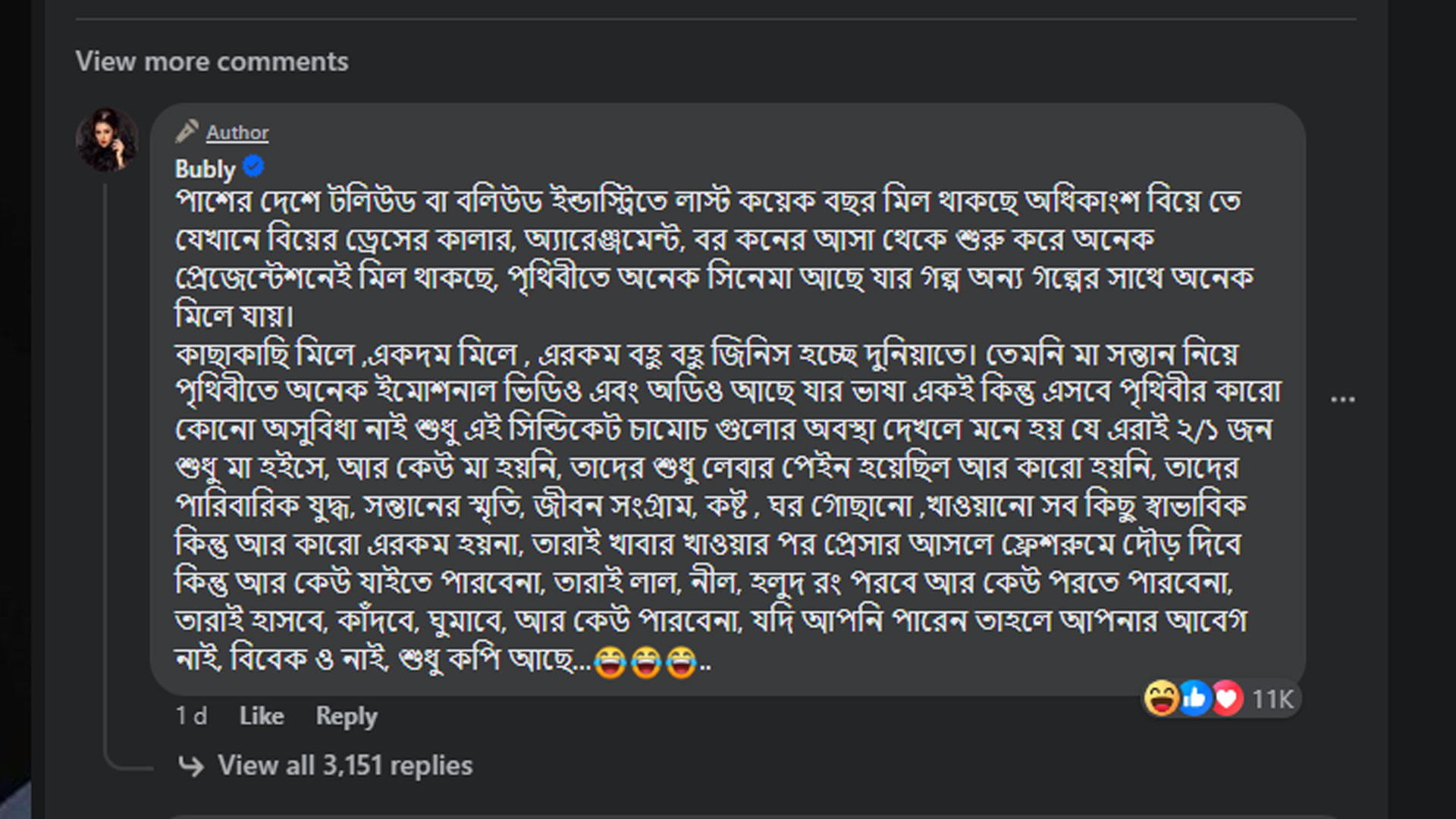Viewport: 1456px width, 819px height.
Task: Click the blue verified badge
Action: [253, 167]
